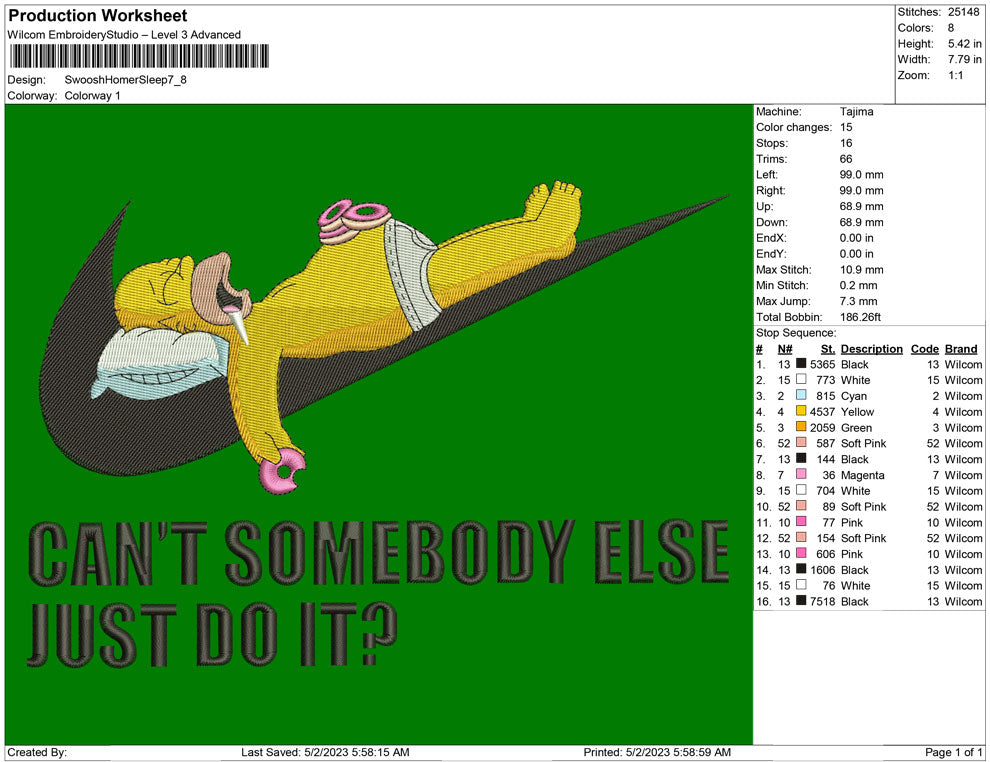990x762 pixels.
Task: Click the black swatch beside 7518 stitches
Action: (x=801, y=600)
